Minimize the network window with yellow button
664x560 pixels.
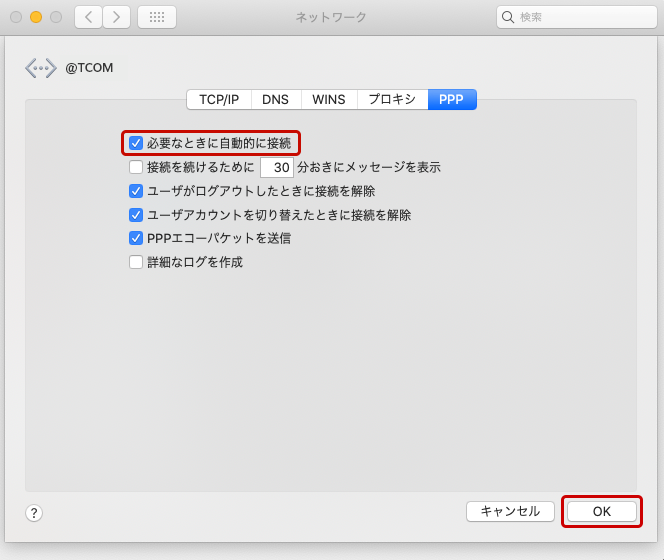tap(36, 17)
